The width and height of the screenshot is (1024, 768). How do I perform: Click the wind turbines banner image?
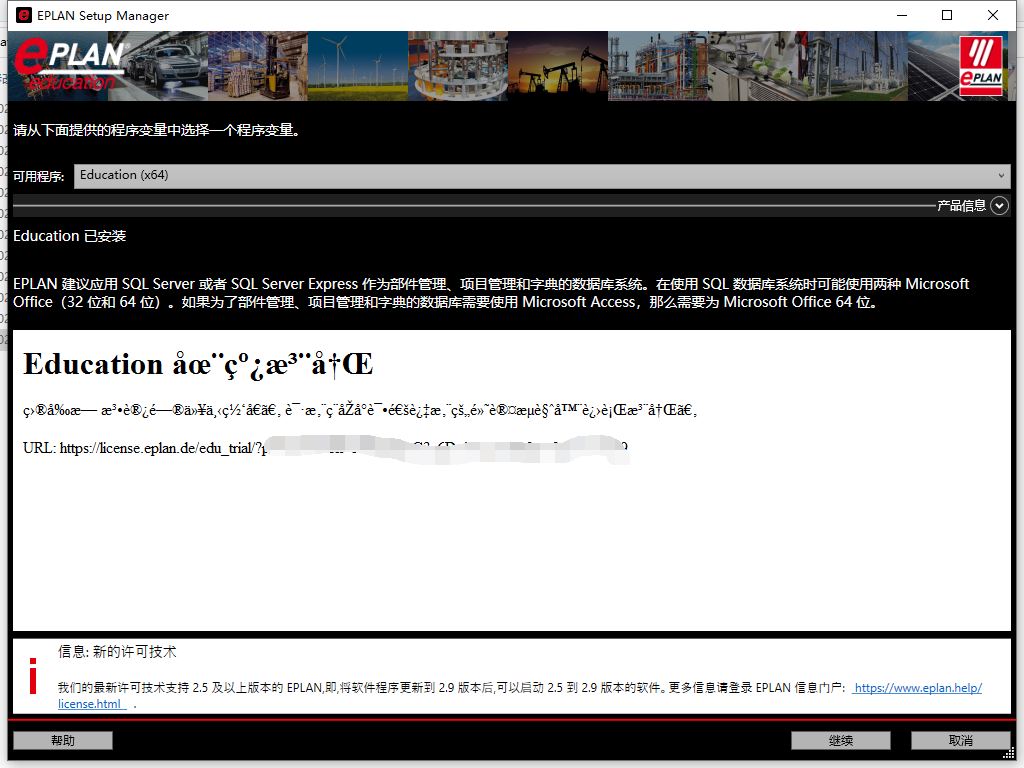pyautogui.click(x=357, y=66)
